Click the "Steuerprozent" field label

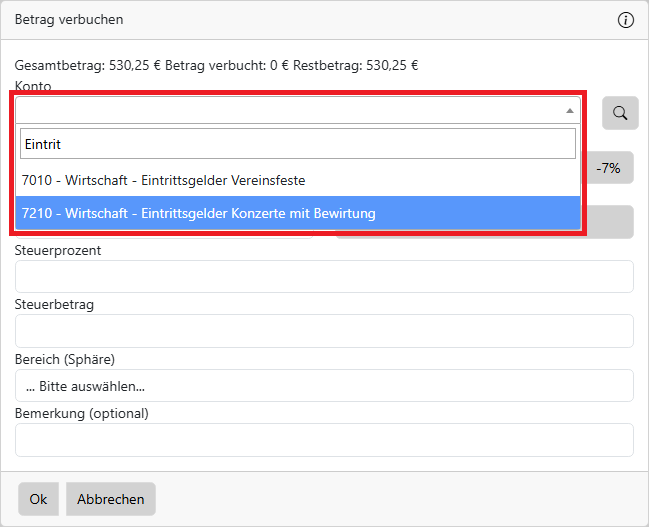58,250
